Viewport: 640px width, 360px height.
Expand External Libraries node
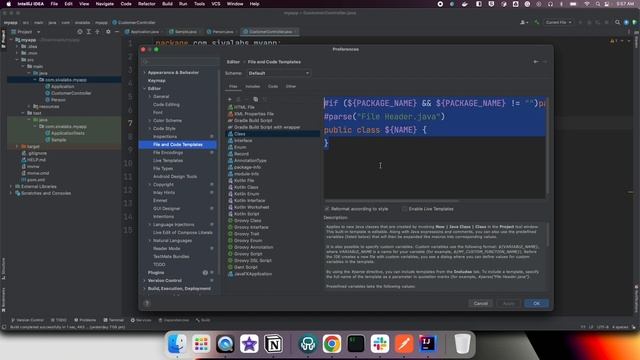(x=11, y=187)
